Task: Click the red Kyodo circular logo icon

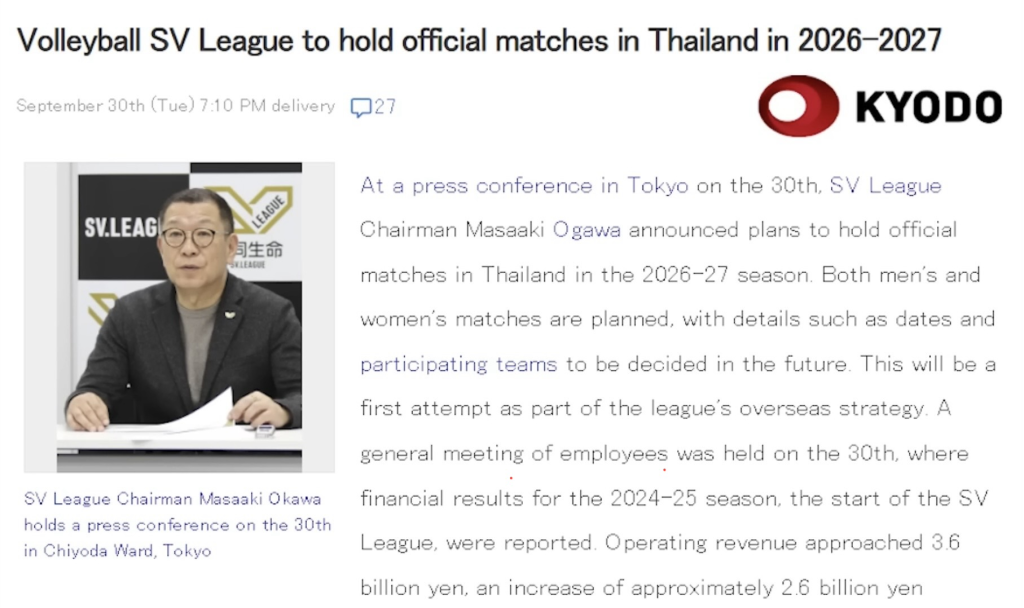Action: (798, 106)
